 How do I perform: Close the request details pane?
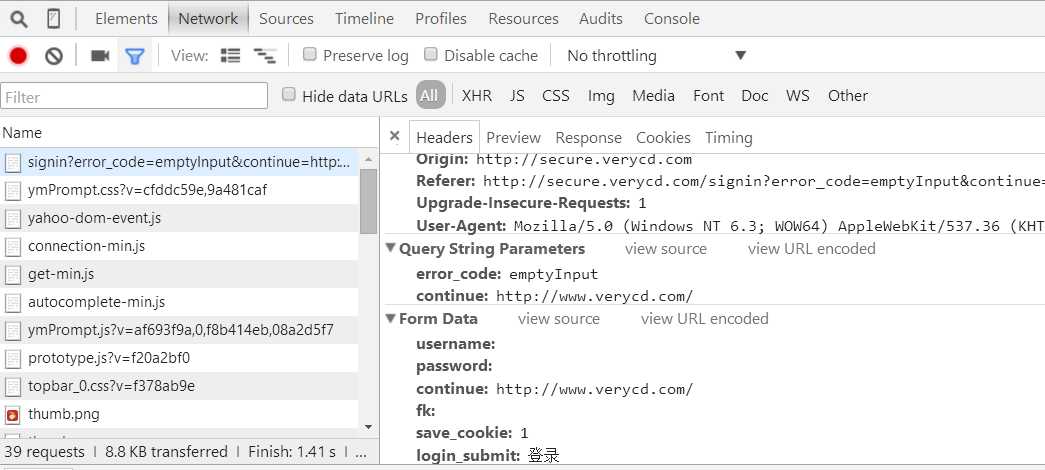[x=395, y=136]
